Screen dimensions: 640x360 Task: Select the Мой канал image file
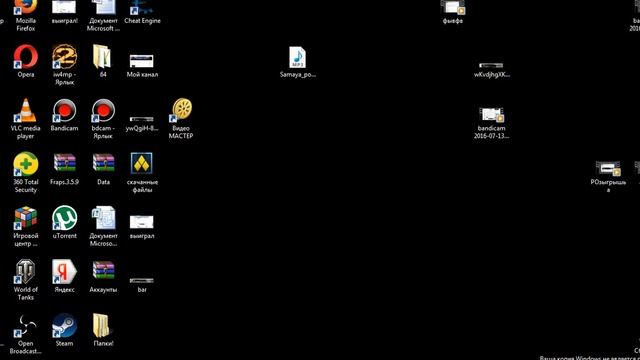click(x=142, y=65)
